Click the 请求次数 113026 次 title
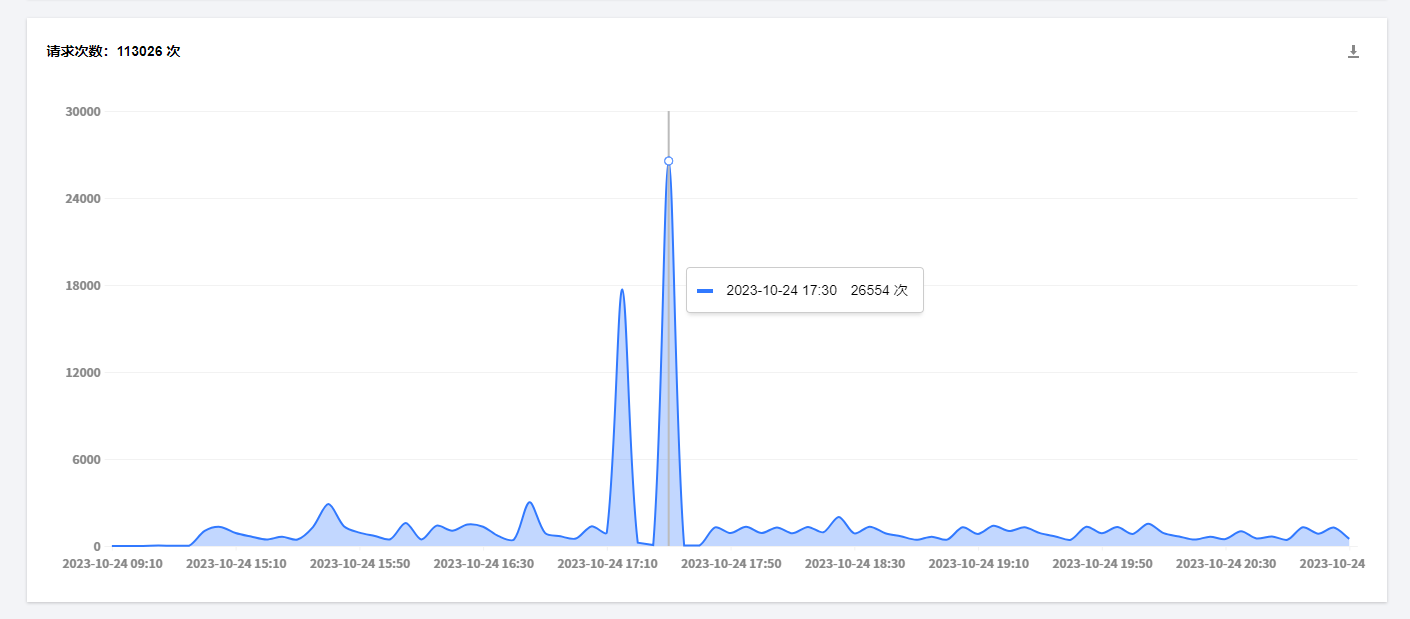The height and width of the screenshot is (619, 1410). coord(113,51)
